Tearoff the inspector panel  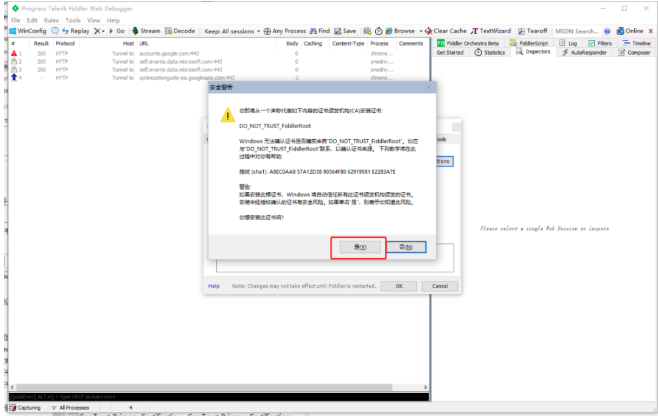pos(533,31)
